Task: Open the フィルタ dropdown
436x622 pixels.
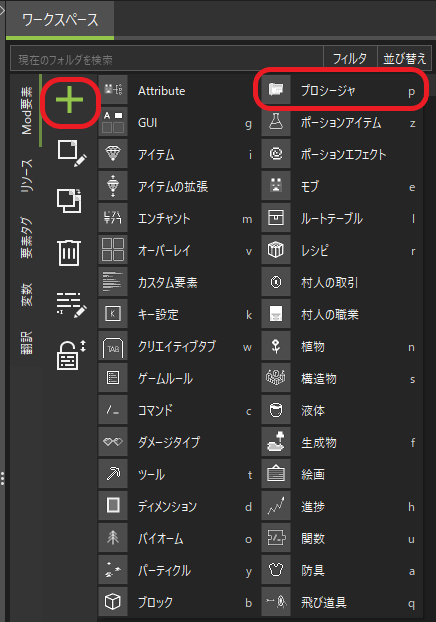Action: 350,59
